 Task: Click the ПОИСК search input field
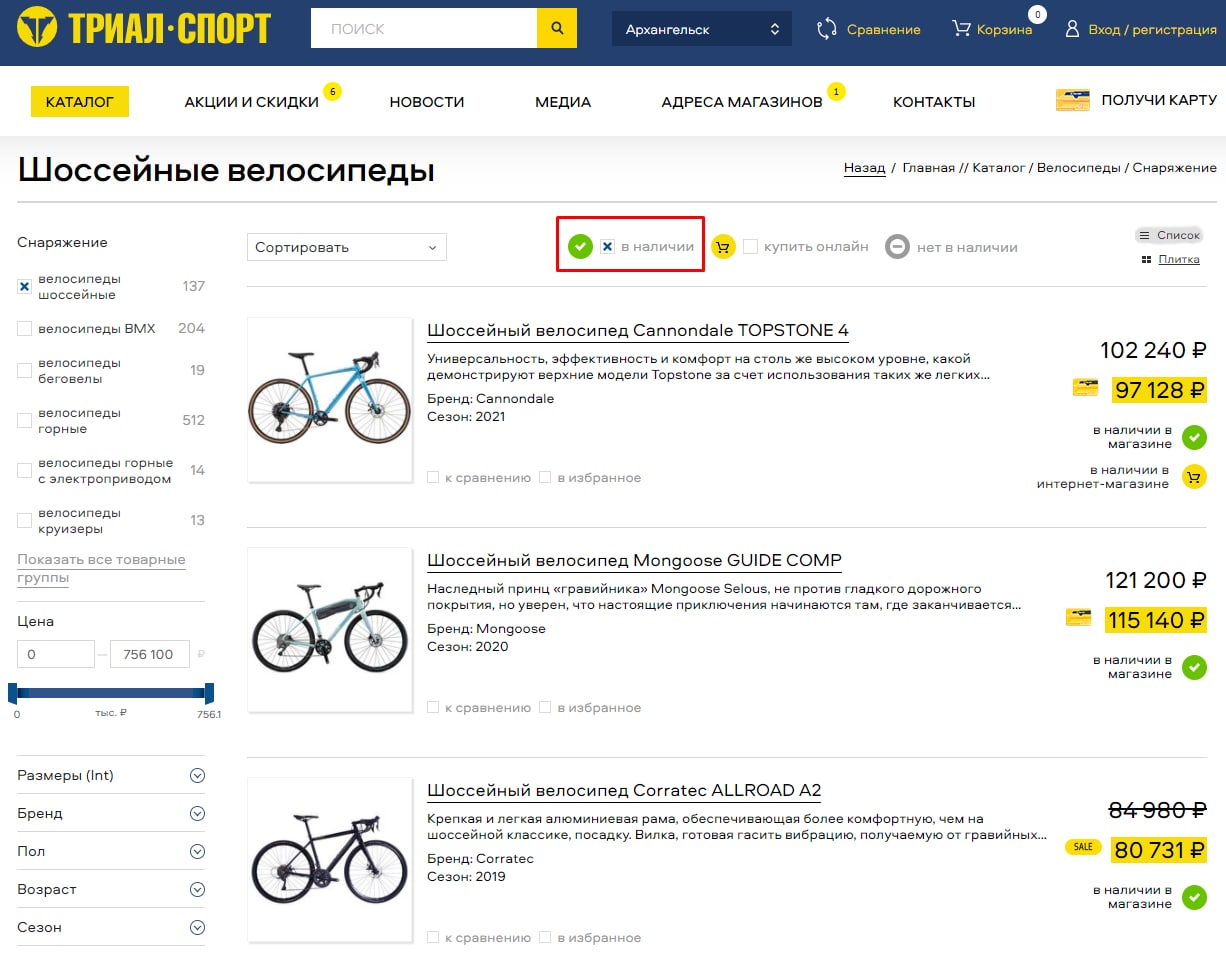(424, 28)
